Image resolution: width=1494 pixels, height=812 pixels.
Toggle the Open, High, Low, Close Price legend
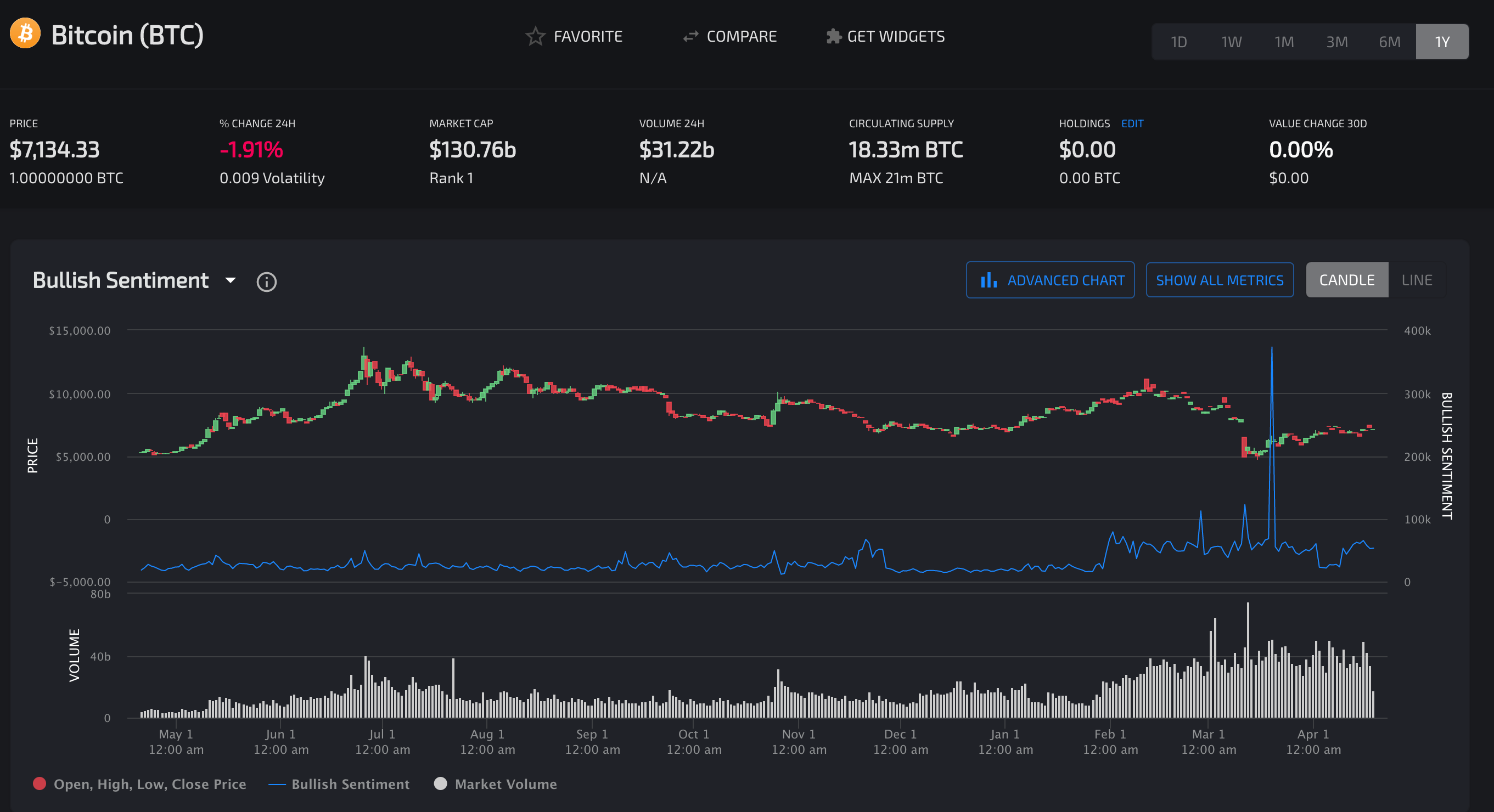(x=140, y=784)
